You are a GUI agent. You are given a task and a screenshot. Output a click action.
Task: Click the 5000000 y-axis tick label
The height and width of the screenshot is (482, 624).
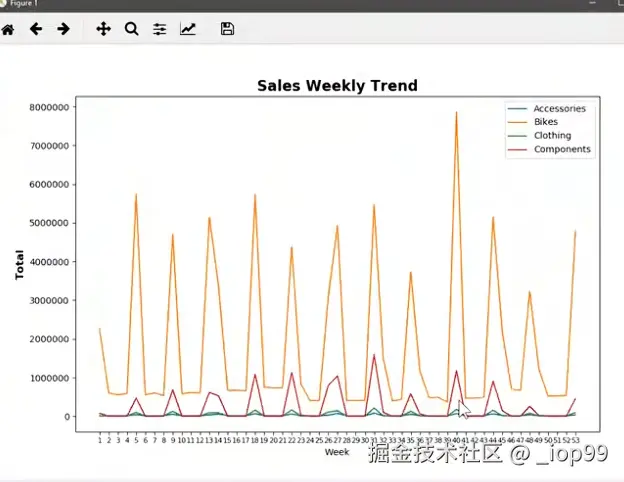[49, 223]
